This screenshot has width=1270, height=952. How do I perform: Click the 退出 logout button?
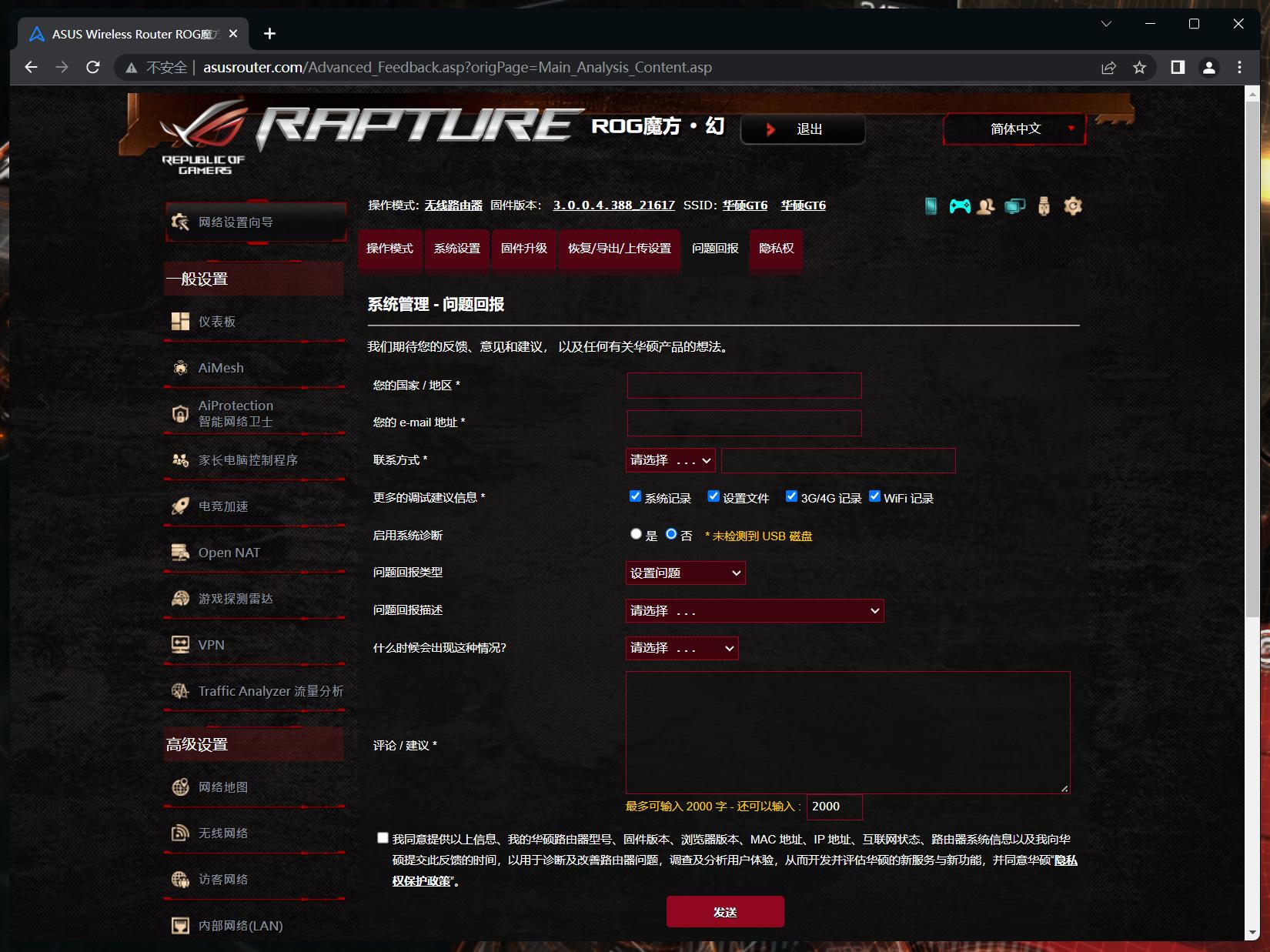pos(803,129)
